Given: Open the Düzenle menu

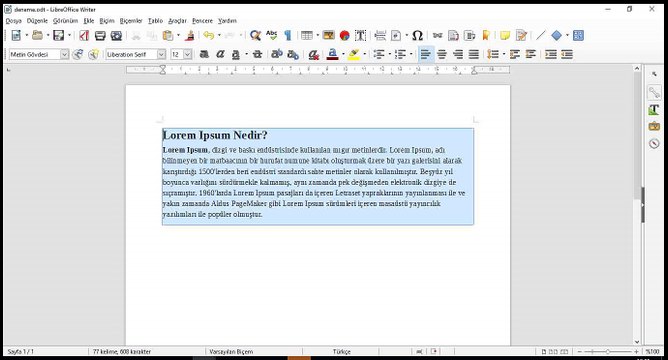Looking at the screenshot, I should point(37,20).
